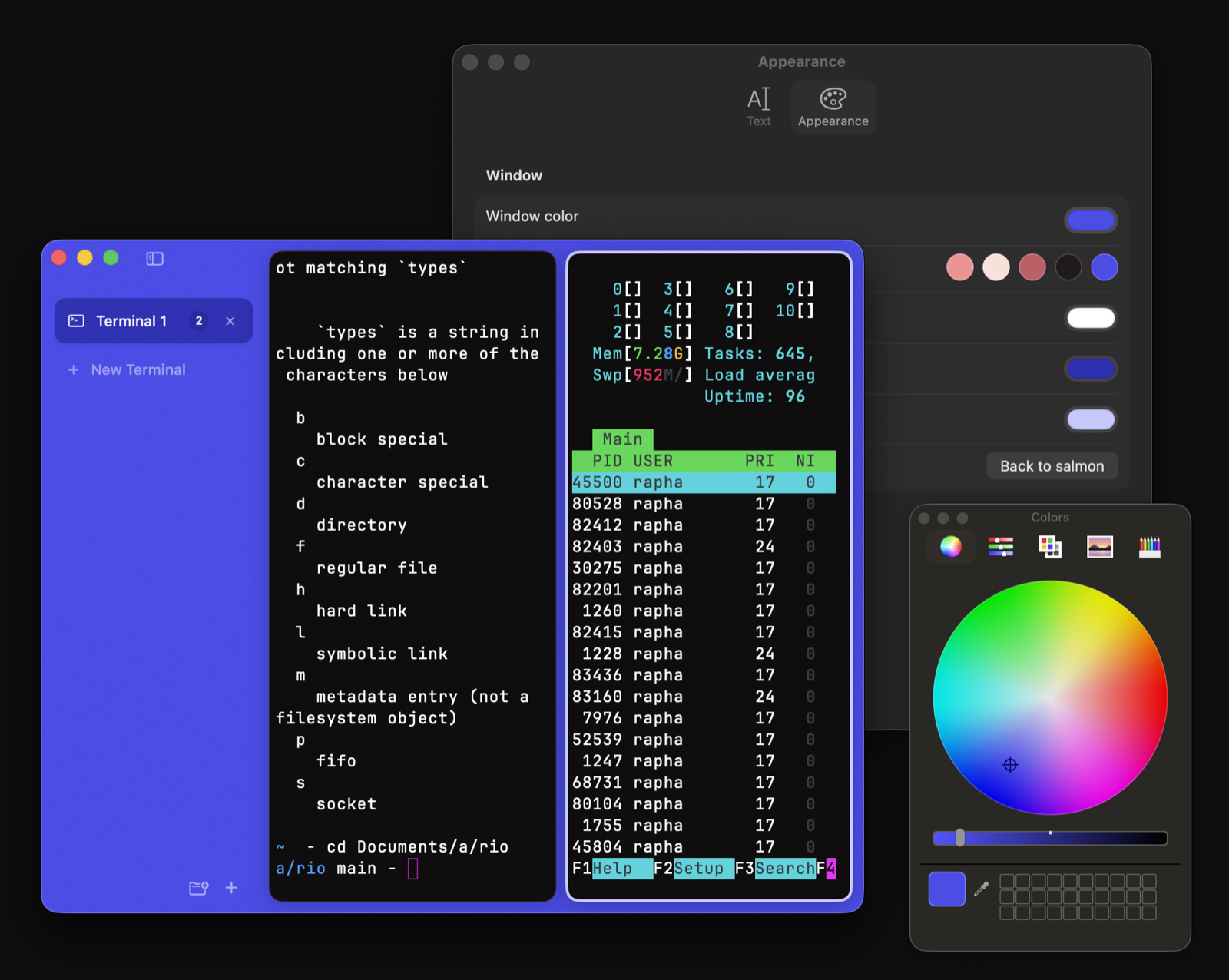The width and height of the screenshot is (1229, 980).
Task: Select the pencils picker mode
Action: pyautogui.click(x=1150, y=547)
